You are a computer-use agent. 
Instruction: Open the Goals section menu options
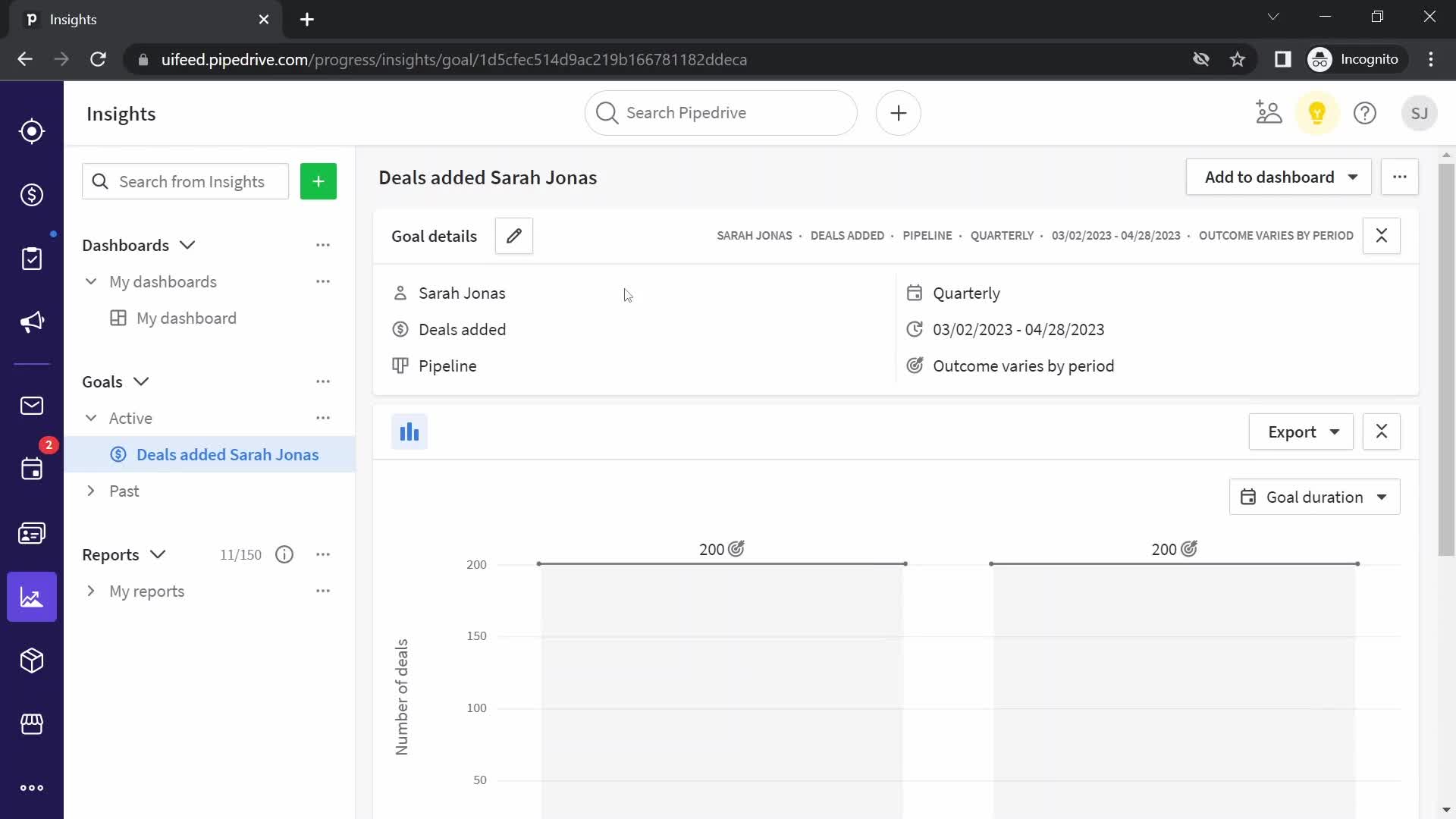coord(323,381)
